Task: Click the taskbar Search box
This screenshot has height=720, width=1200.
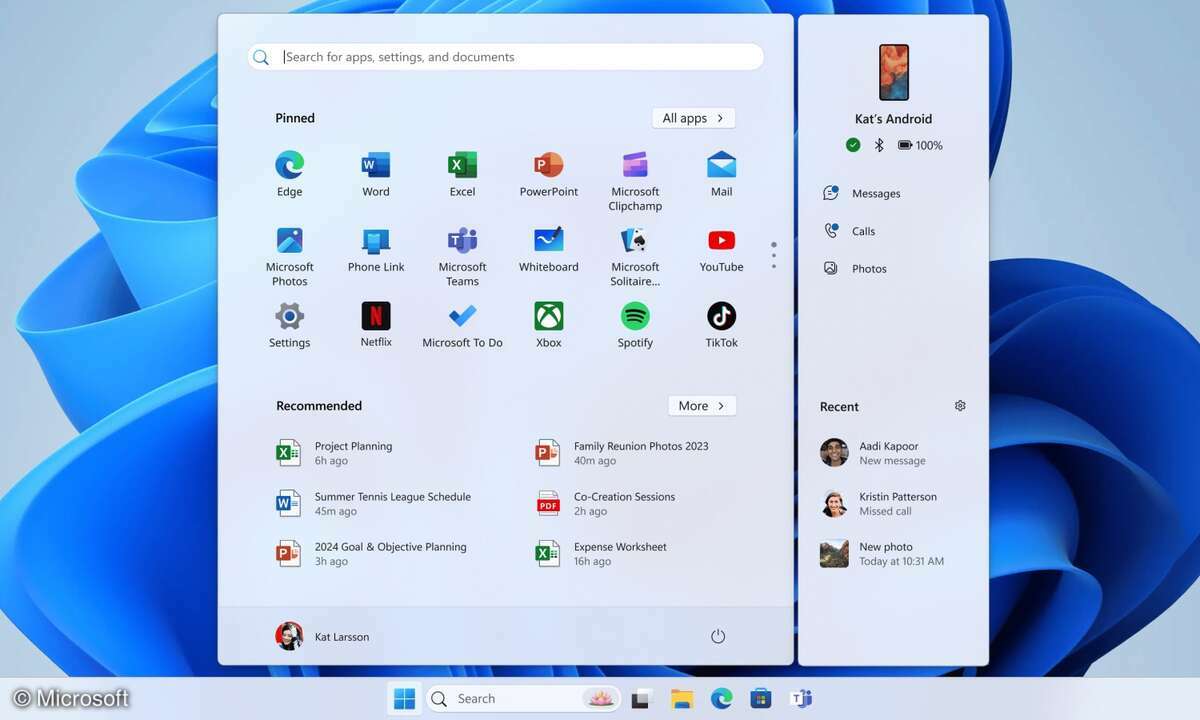Action: [524, 699]
